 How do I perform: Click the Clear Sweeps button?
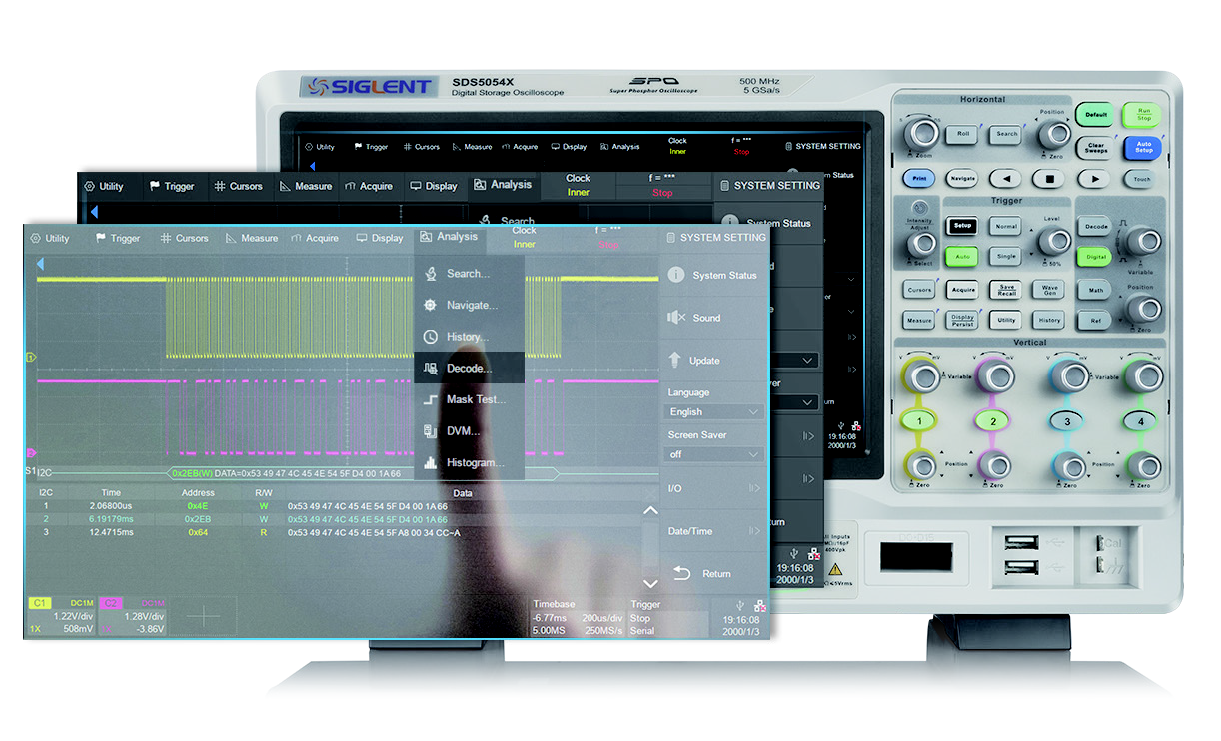tap(1096, 148)
